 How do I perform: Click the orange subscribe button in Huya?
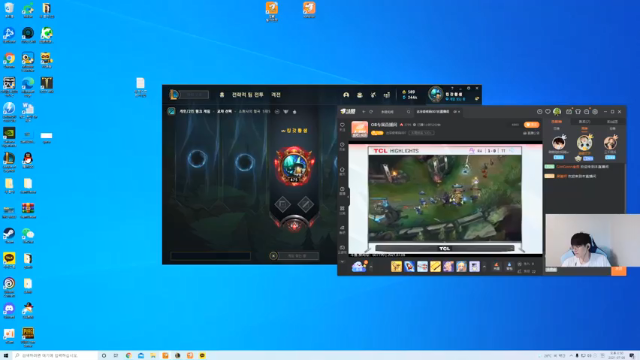(531, 124)
